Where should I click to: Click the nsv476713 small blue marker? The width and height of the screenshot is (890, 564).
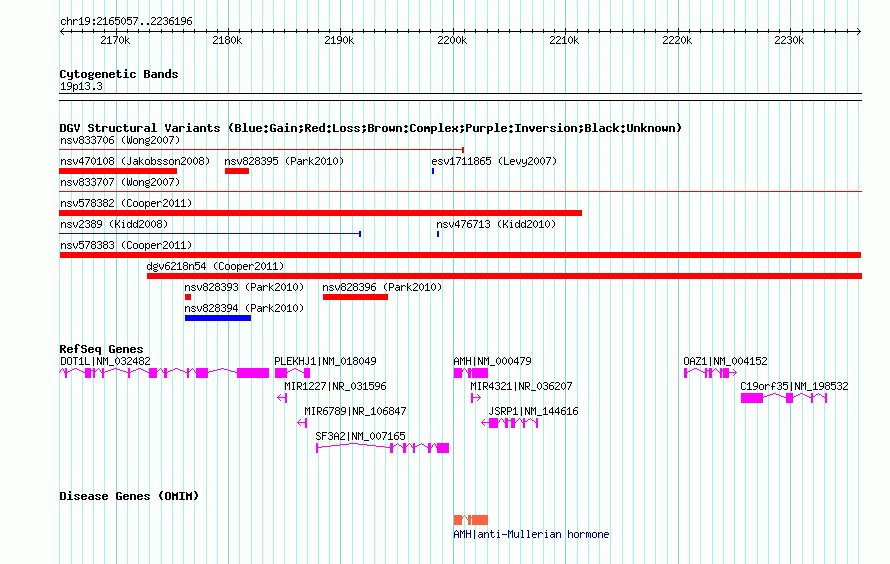pos(438,234)
